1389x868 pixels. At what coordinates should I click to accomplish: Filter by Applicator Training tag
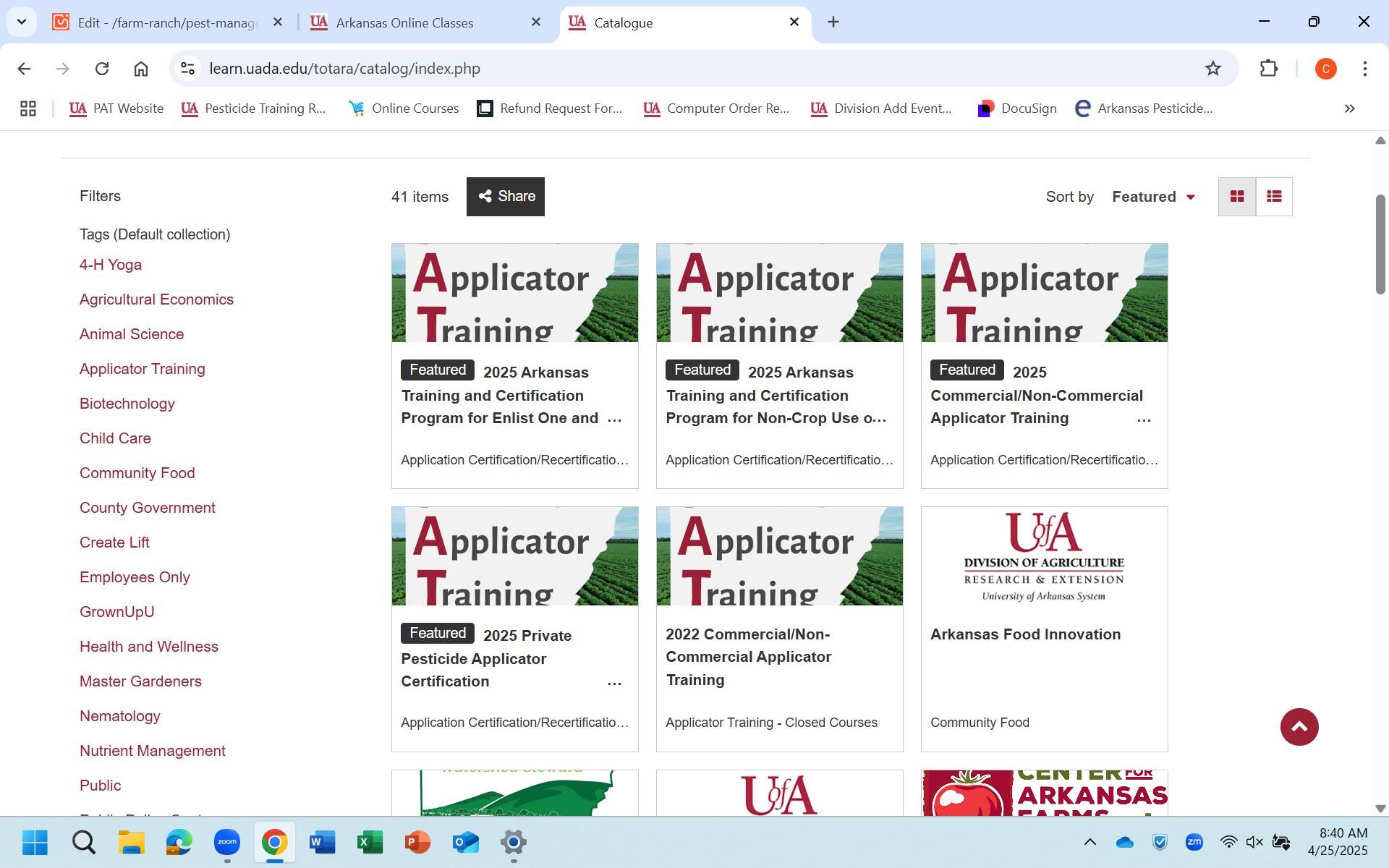tap(143, 369)
